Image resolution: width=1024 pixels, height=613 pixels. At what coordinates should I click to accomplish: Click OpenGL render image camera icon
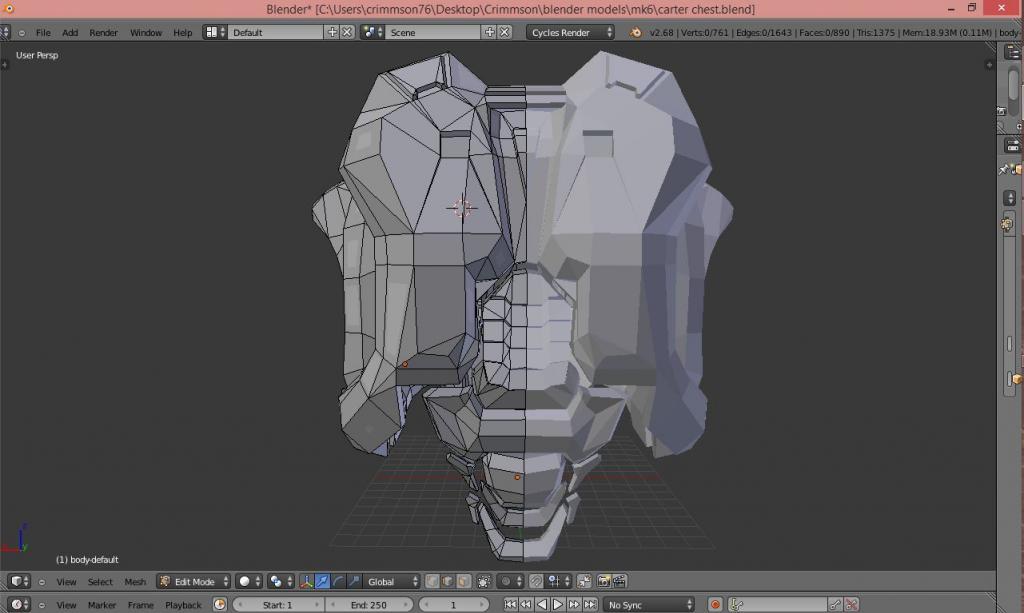(604, 581)
